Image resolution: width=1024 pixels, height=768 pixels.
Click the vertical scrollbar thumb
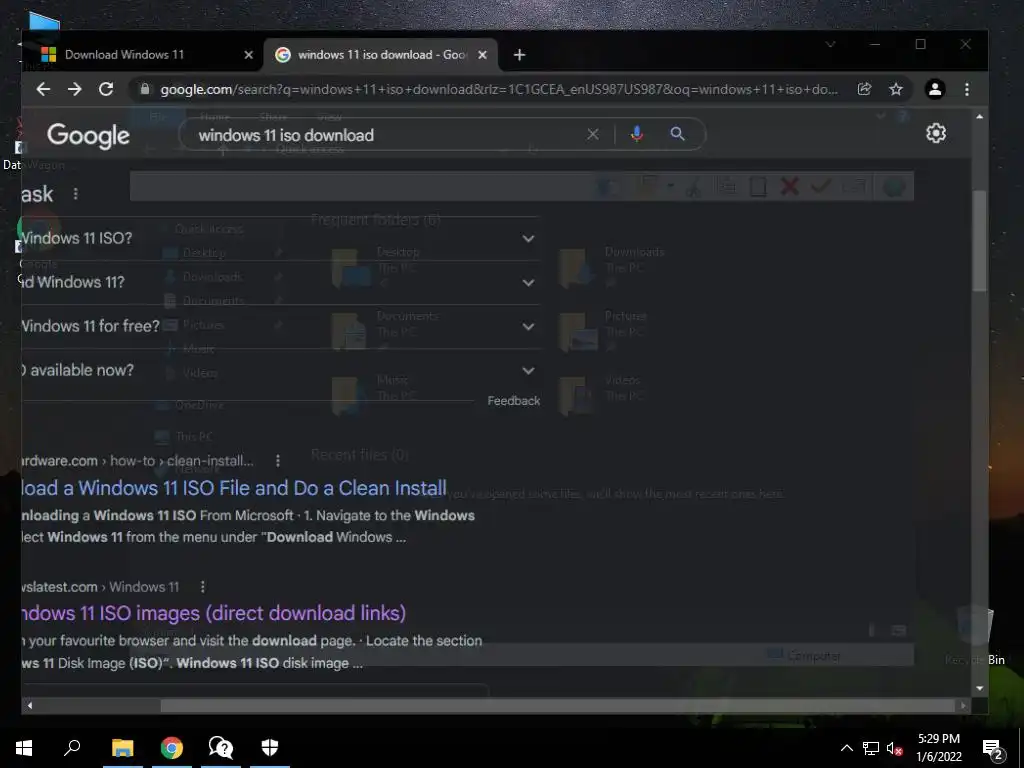[x=979, y=240]
